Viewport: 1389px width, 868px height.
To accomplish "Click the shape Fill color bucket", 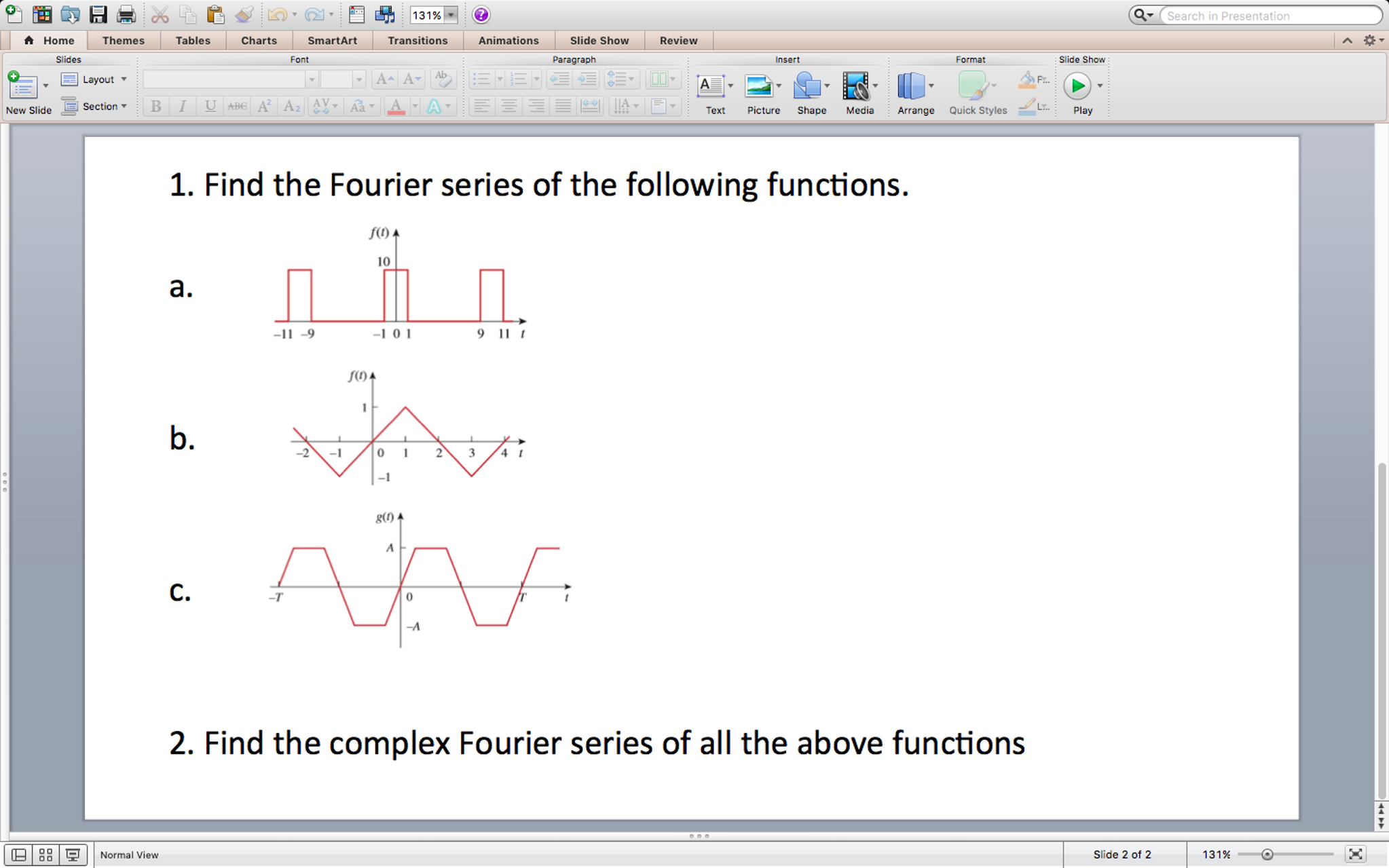I will (1028, 80).
